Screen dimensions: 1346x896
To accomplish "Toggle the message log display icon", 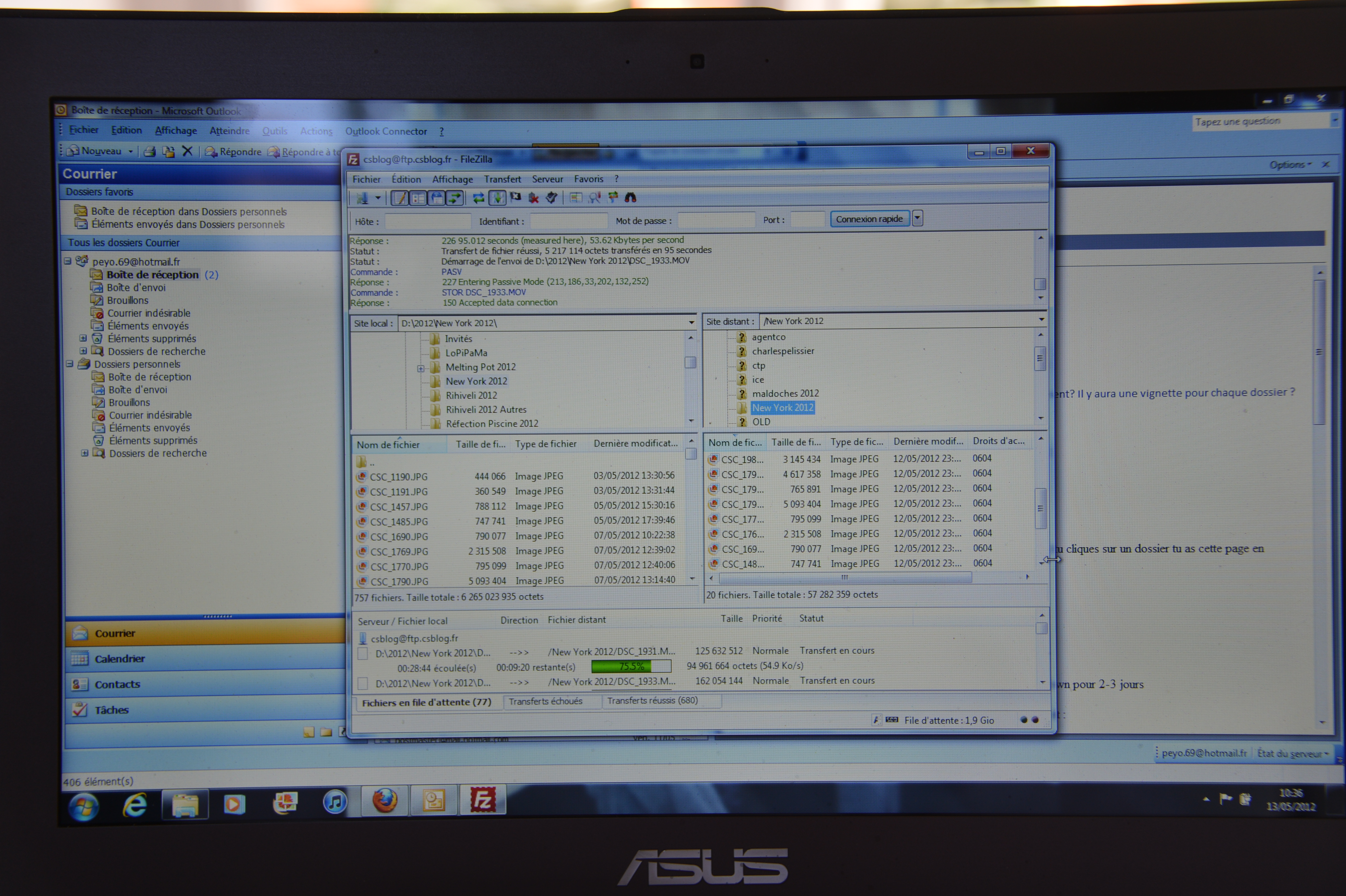I will coord(400,198).
